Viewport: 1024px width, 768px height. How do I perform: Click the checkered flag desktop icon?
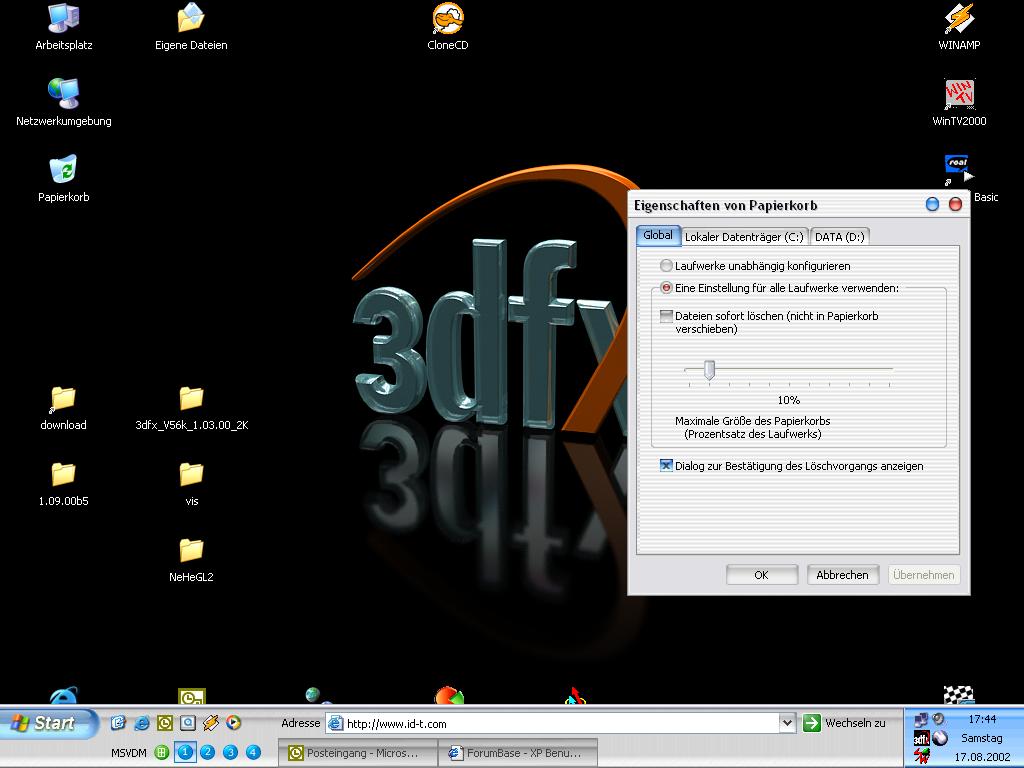coord(959,695)
